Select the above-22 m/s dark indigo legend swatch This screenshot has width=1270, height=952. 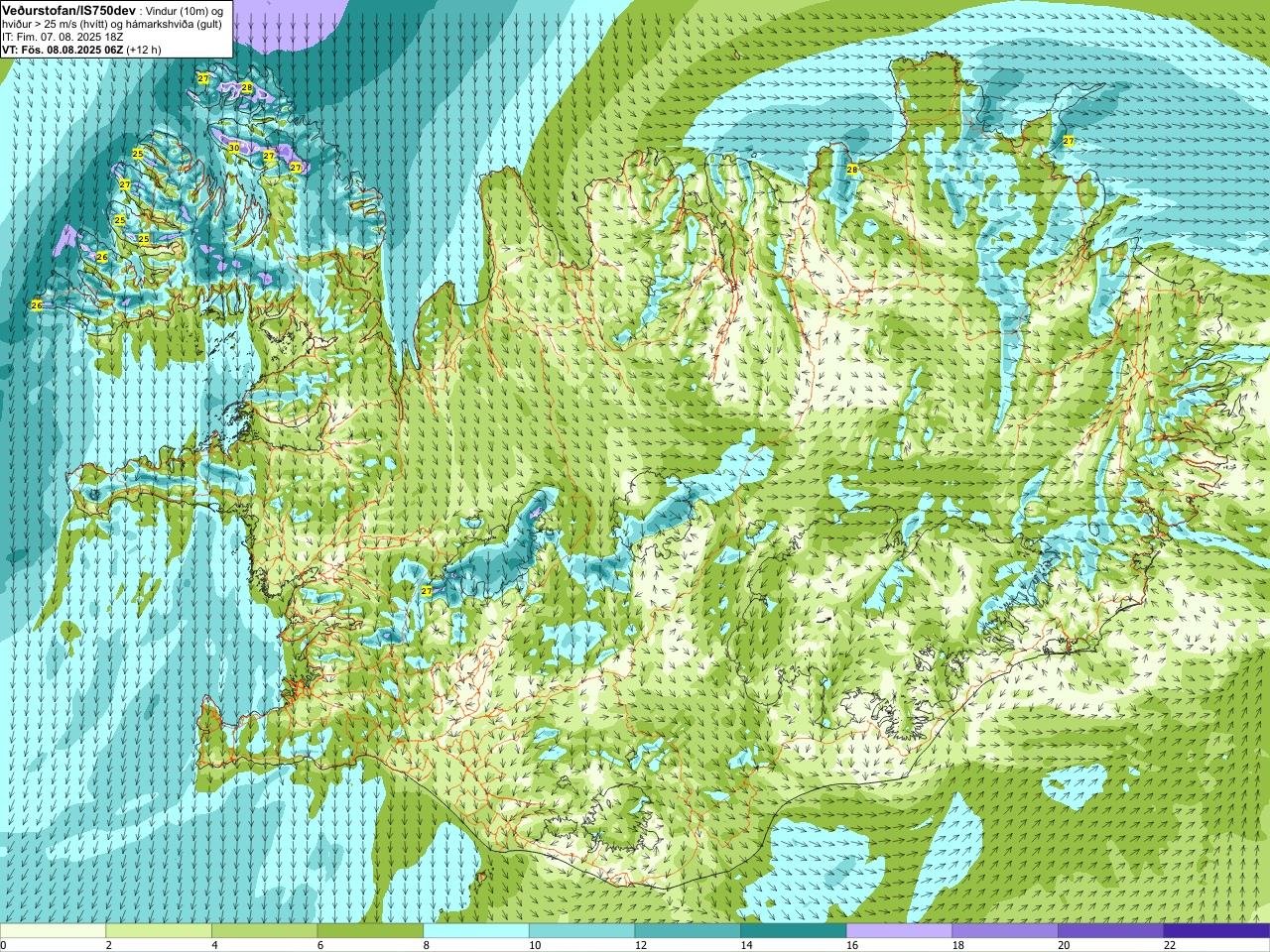1216,931
